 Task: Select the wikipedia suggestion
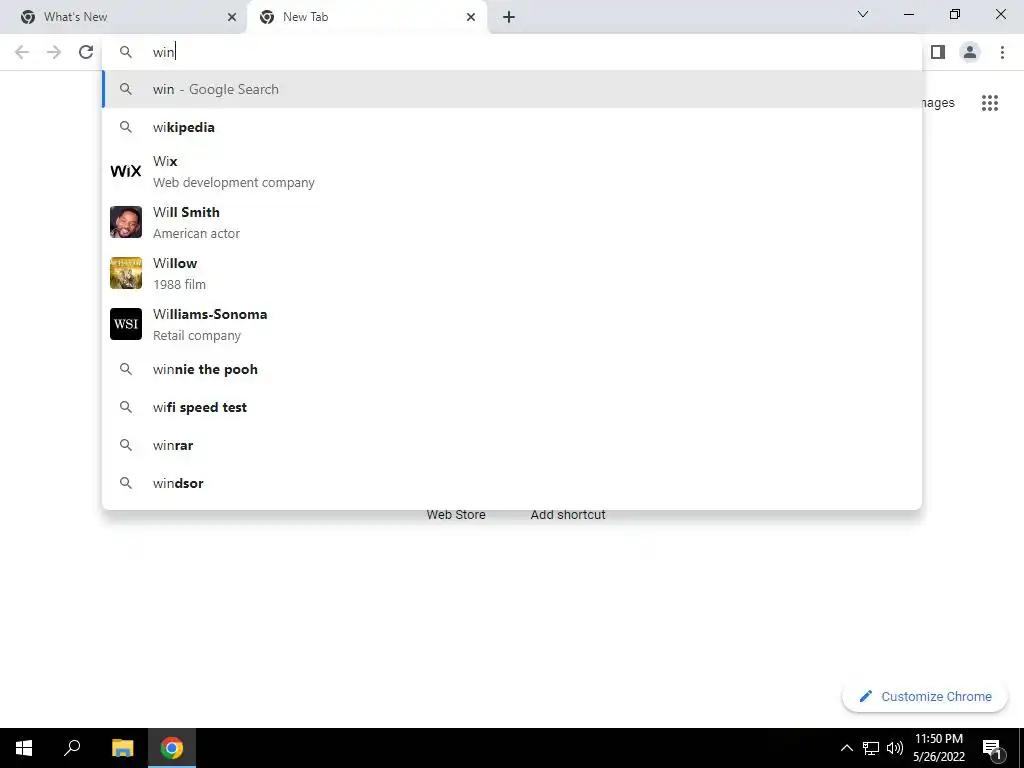click(x=512, y=127)
